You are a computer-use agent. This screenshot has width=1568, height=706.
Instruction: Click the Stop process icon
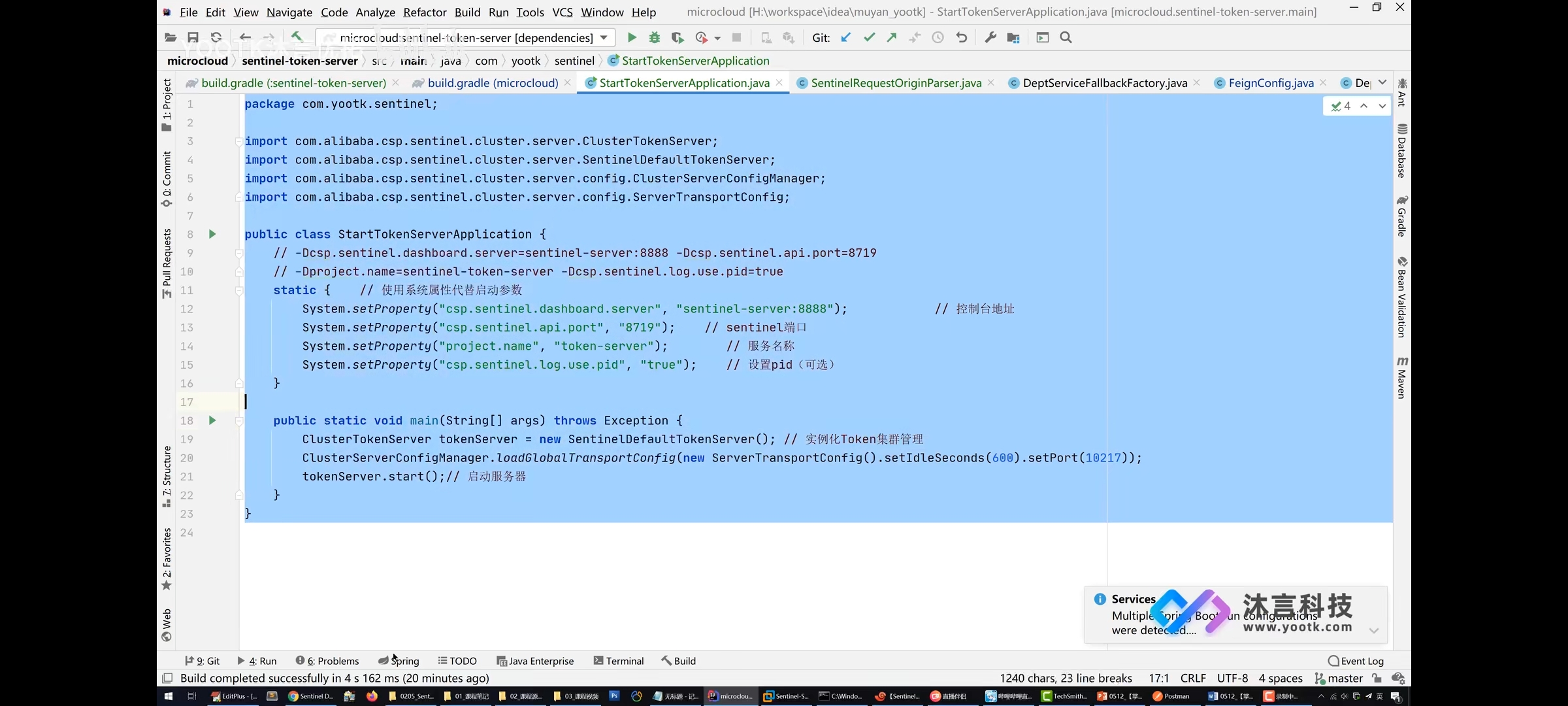[x=736, y=38]
